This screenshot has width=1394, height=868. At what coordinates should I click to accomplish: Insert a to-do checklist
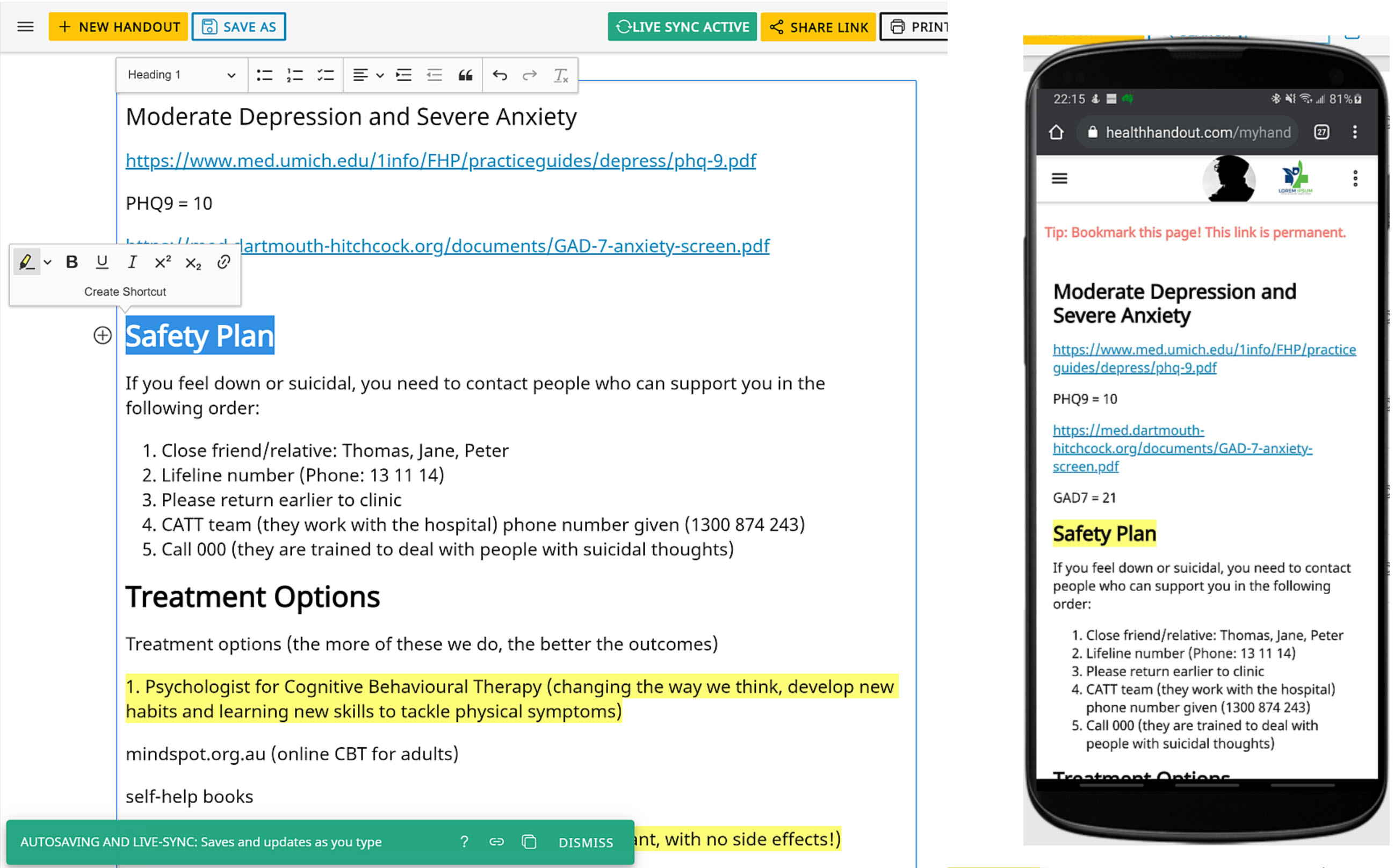coord(326,75)
